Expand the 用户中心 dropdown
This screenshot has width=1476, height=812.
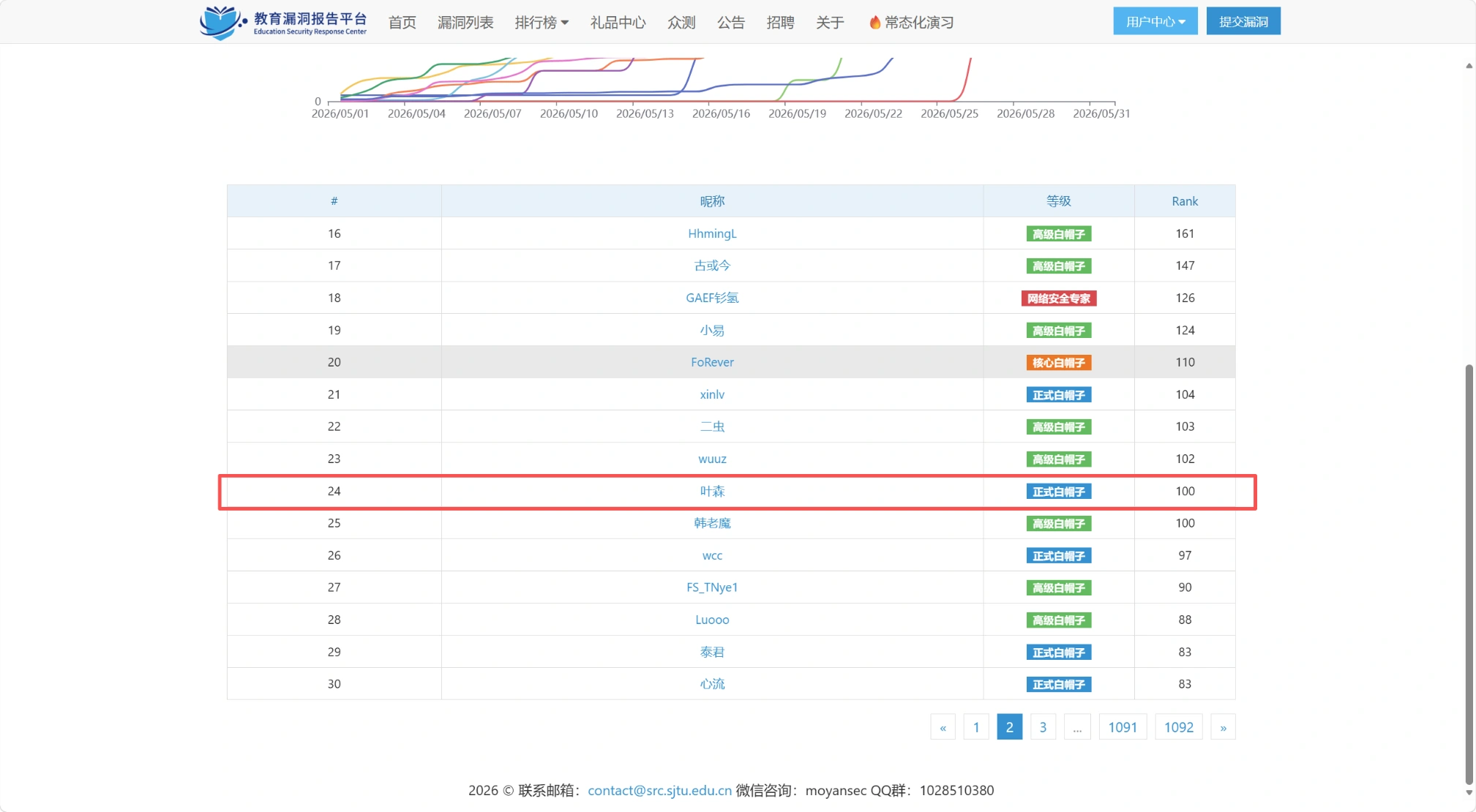[1155, 21]
